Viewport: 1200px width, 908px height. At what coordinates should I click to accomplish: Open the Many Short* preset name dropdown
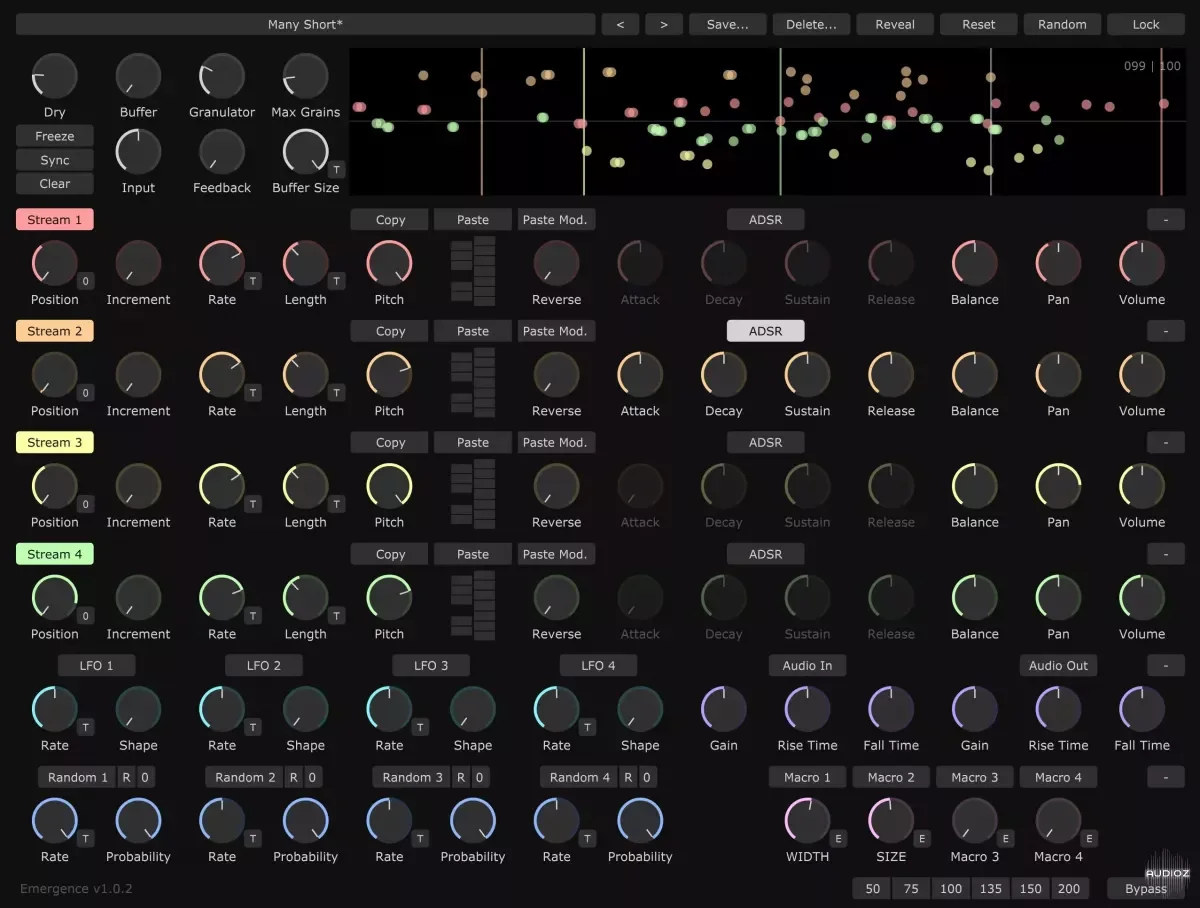[306, 24]
